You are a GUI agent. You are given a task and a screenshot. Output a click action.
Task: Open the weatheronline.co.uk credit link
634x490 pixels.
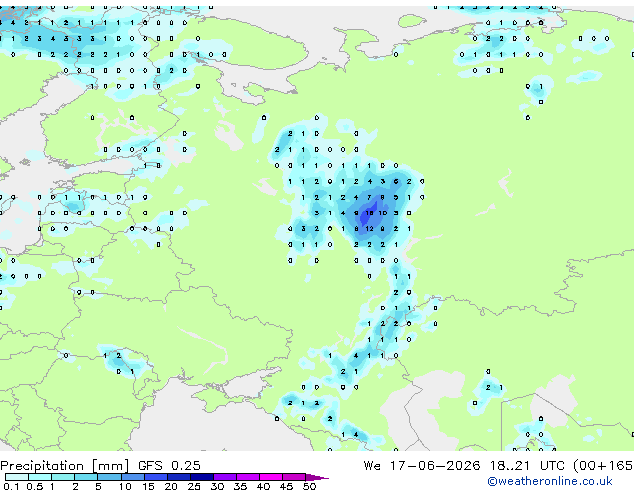tap(550, 481)
